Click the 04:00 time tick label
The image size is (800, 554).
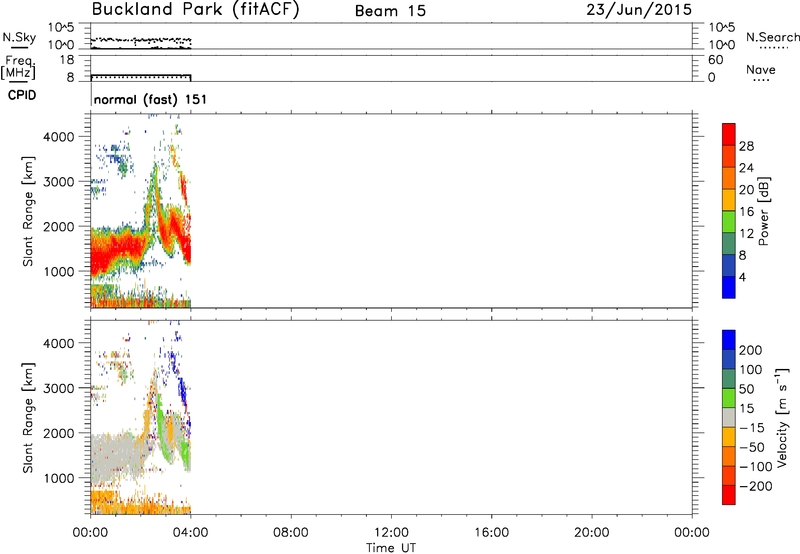coord(190,533)
